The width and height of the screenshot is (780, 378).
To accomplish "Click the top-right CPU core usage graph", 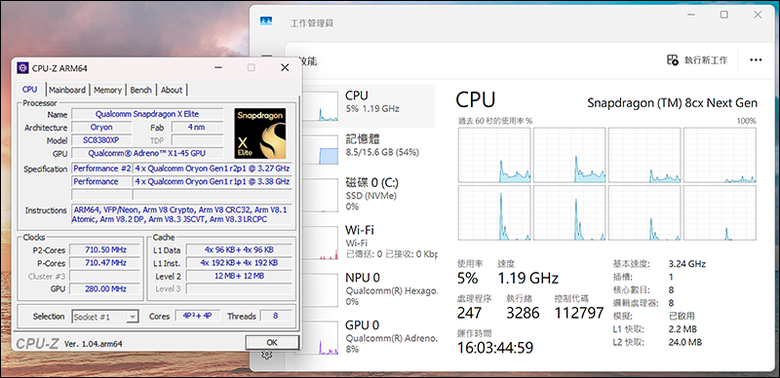I will (719, 155).
